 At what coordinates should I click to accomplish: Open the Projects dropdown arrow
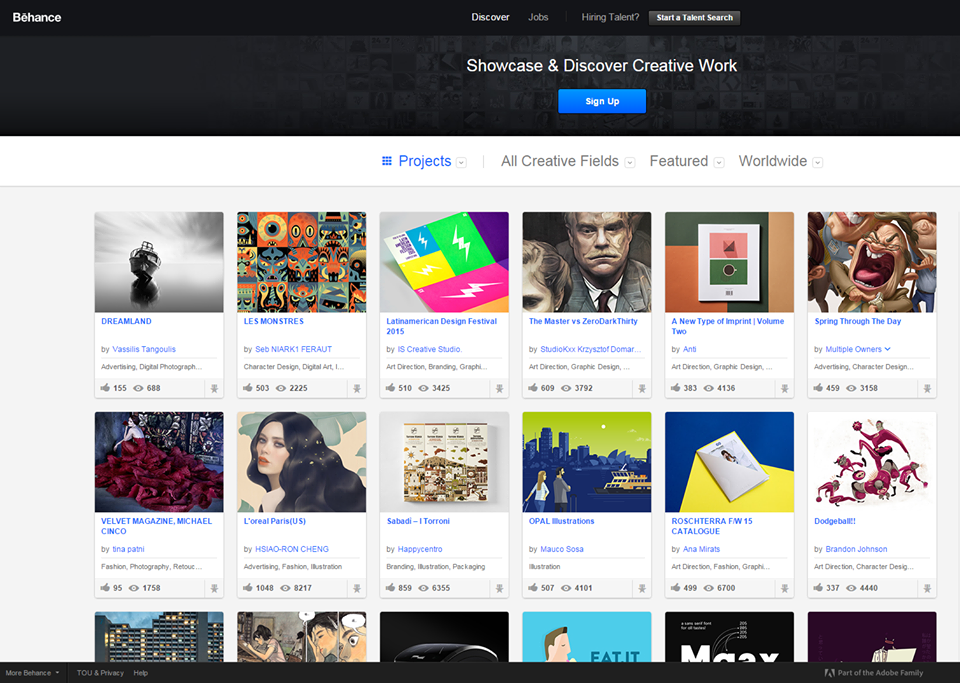[x=462, y=162]
